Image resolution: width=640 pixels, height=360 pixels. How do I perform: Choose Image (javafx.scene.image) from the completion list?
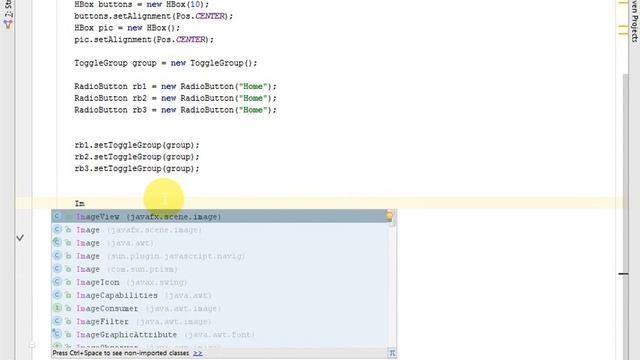(220, 230)
